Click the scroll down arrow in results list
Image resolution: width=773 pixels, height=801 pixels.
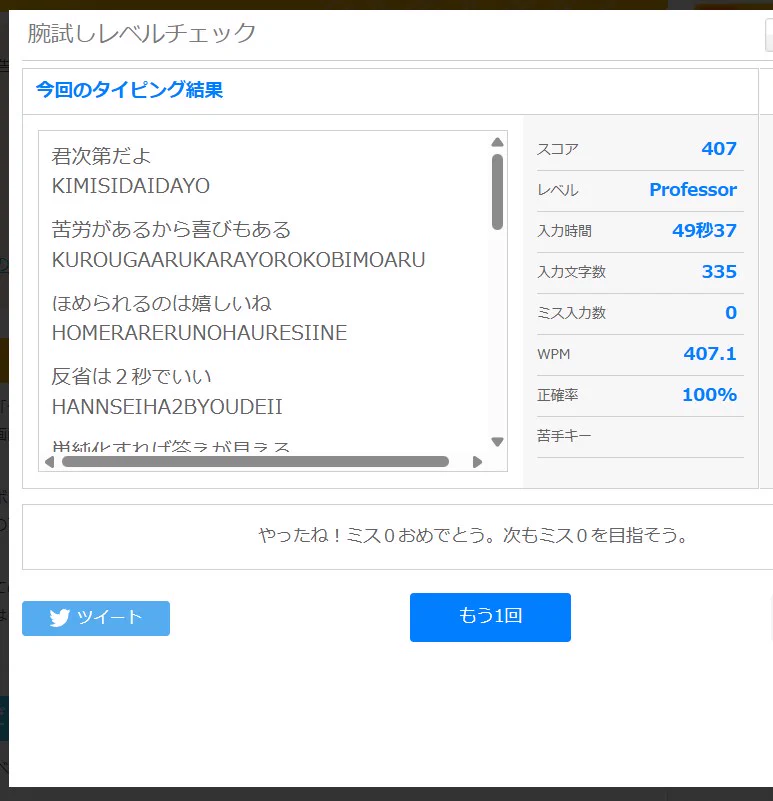[497, 442]
